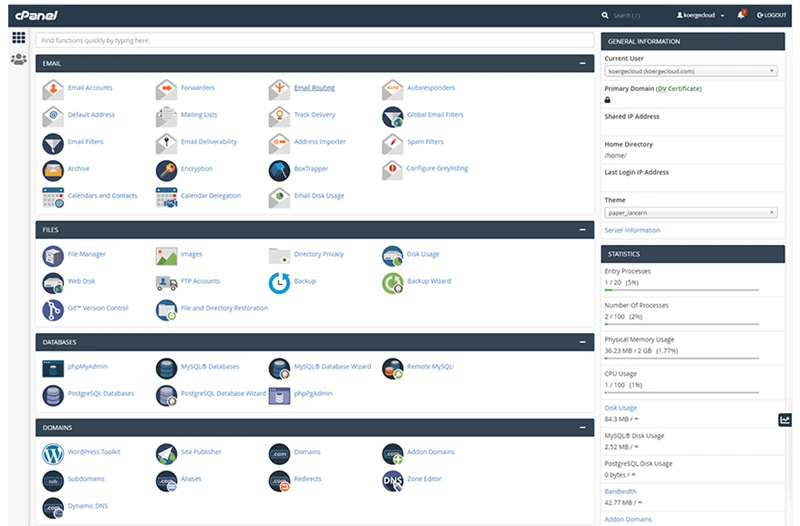Open the Server Information link
This screenshot has height=526, width=800.
pyautogui.click(x=632, y=230)
